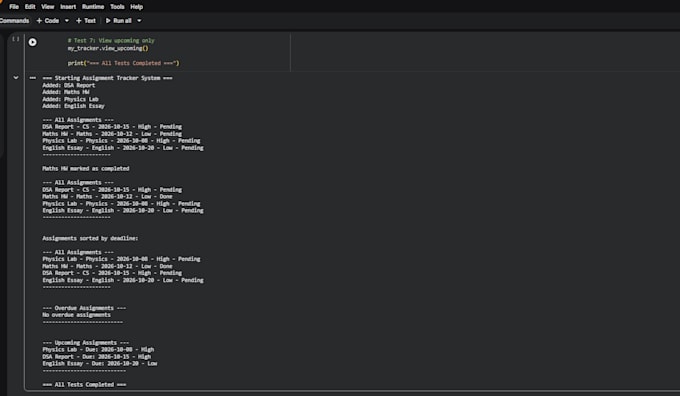
Task: Open the Edit menu
Action: point(30,7)
